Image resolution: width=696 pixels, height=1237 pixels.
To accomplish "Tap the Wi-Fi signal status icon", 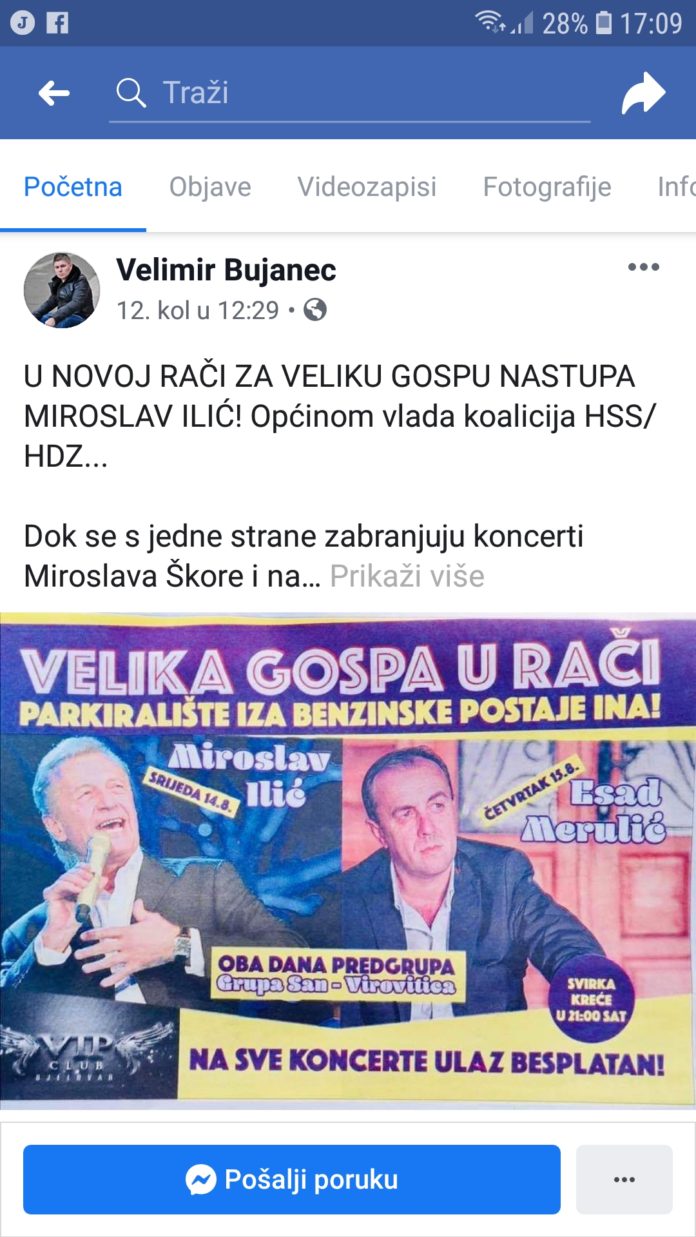I will (x=489, y=22).
